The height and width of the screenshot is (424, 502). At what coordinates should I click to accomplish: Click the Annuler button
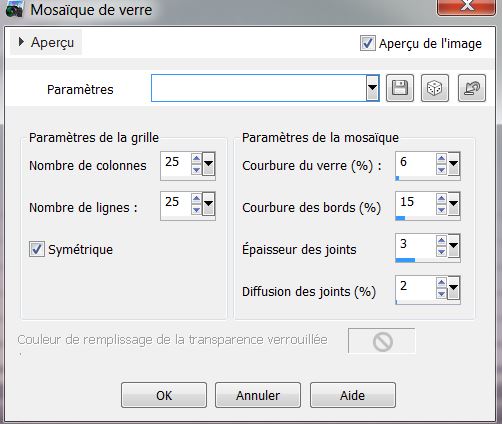pyautogui.click(x=258, y=395)
